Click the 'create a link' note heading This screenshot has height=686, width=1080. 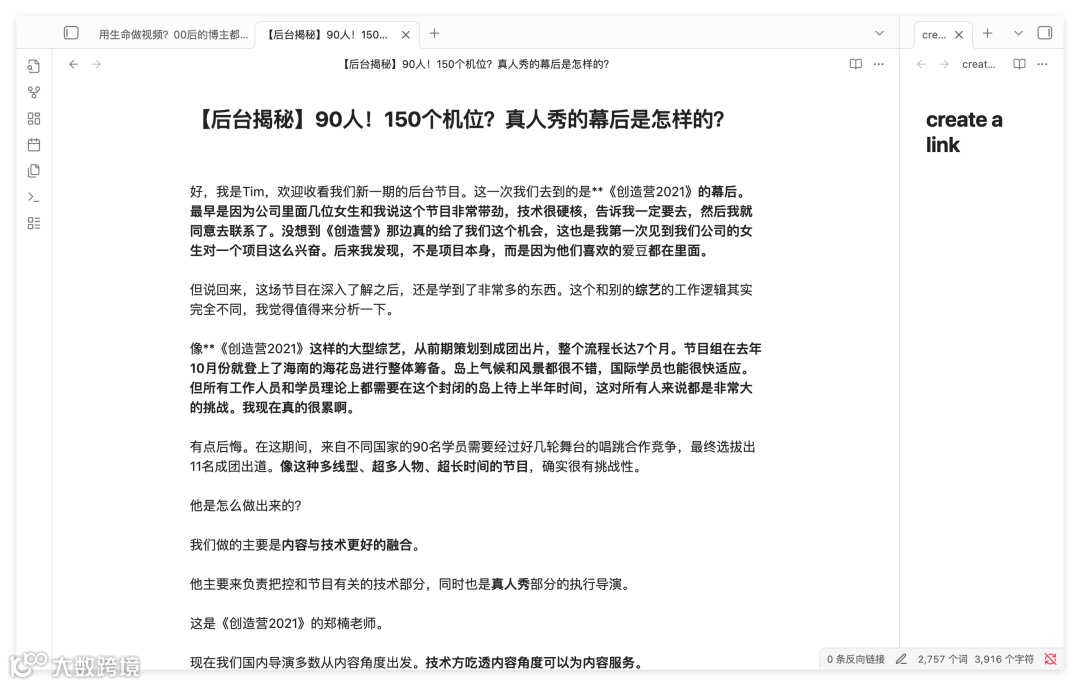pos(964,132)
